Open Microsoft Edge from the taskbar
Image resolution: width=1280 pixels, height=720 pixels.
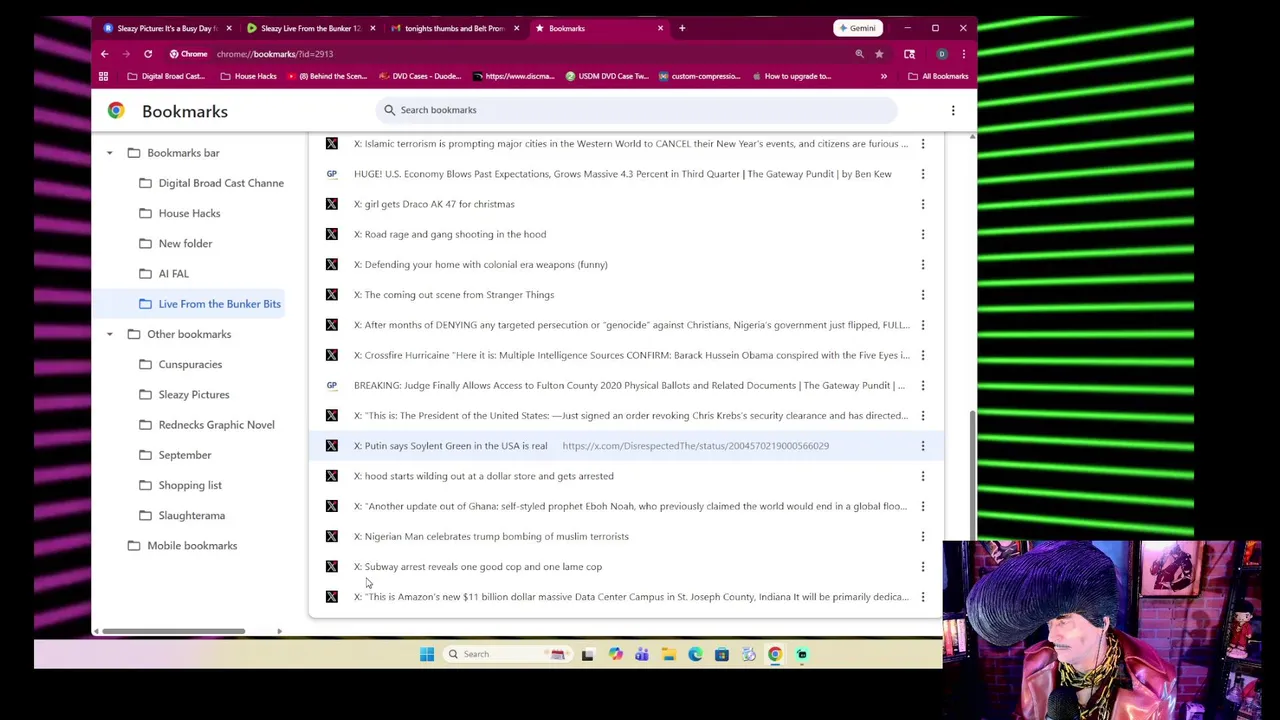coord(695,654)
